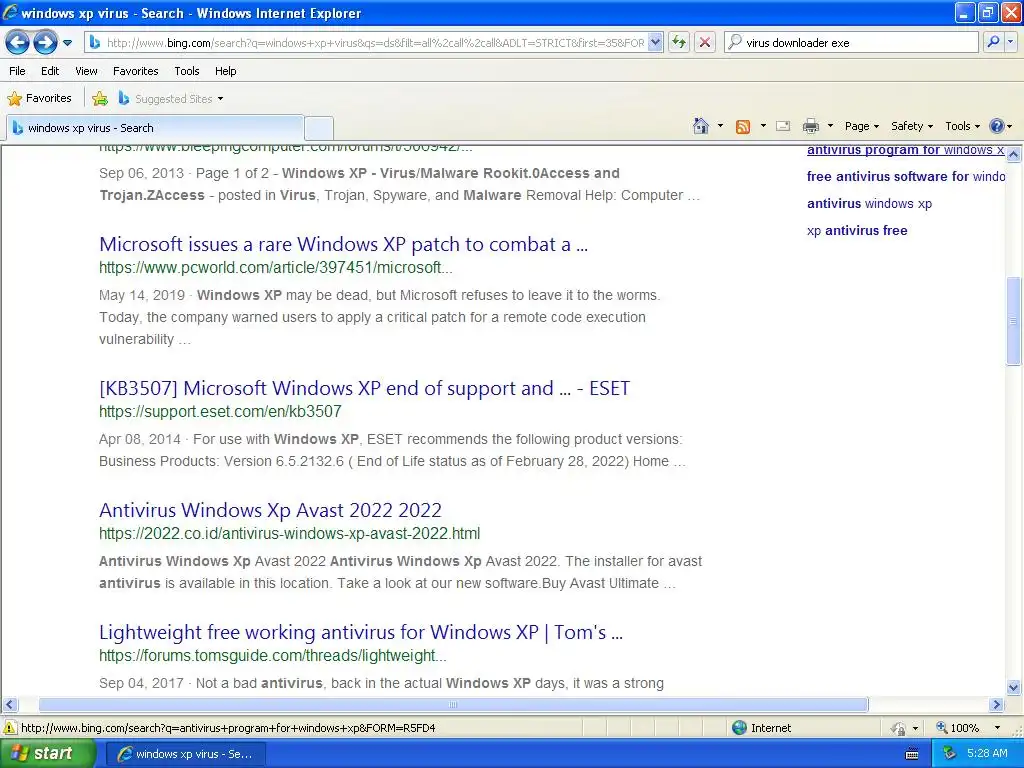Click the 100% zoom level button
Image resolution: width=1024 pixels, height=768 pixels.
[x=957, y=728]
